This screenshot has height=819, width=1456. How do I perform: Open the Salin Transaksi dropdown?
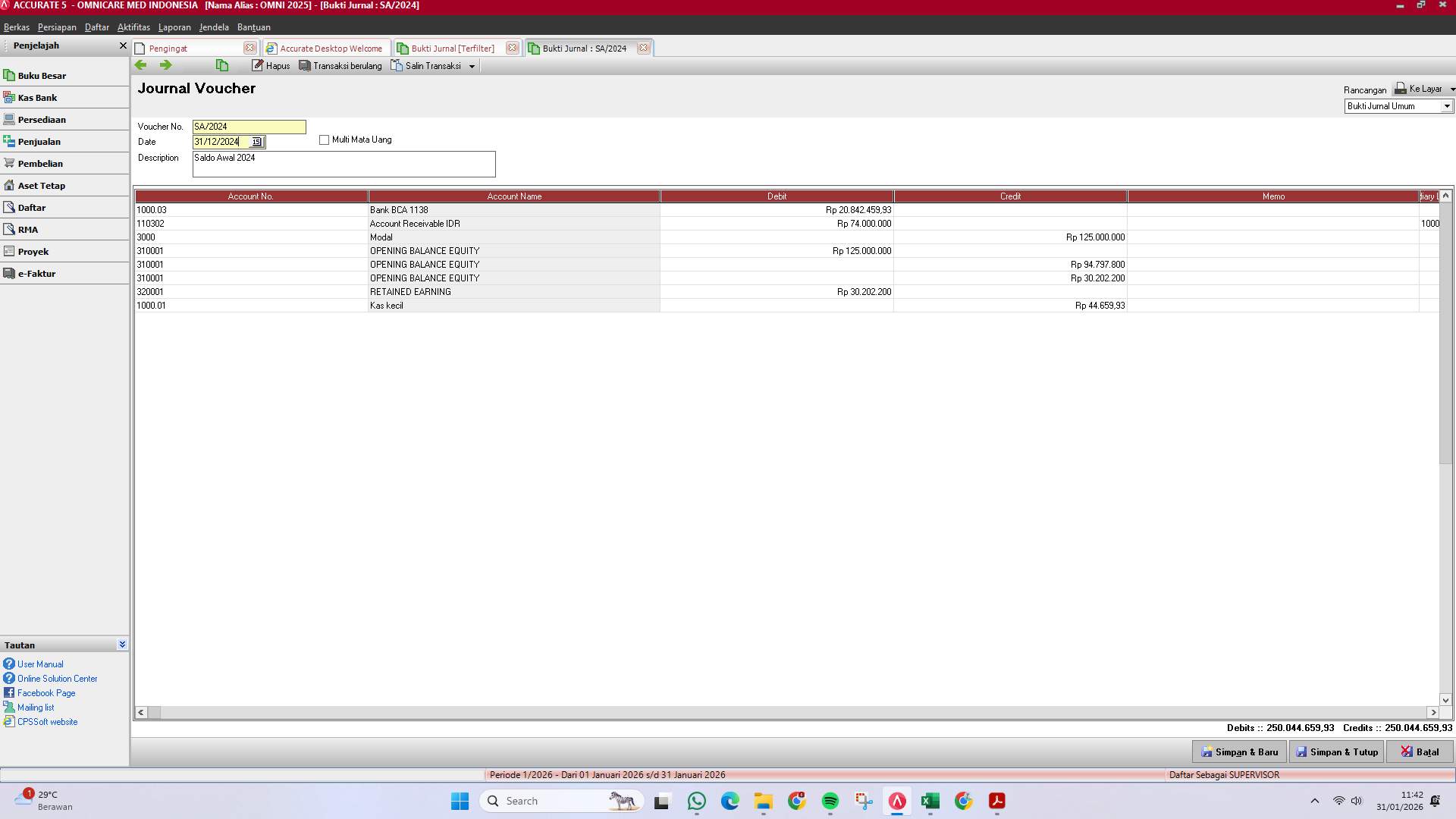[x=472, y=65]
